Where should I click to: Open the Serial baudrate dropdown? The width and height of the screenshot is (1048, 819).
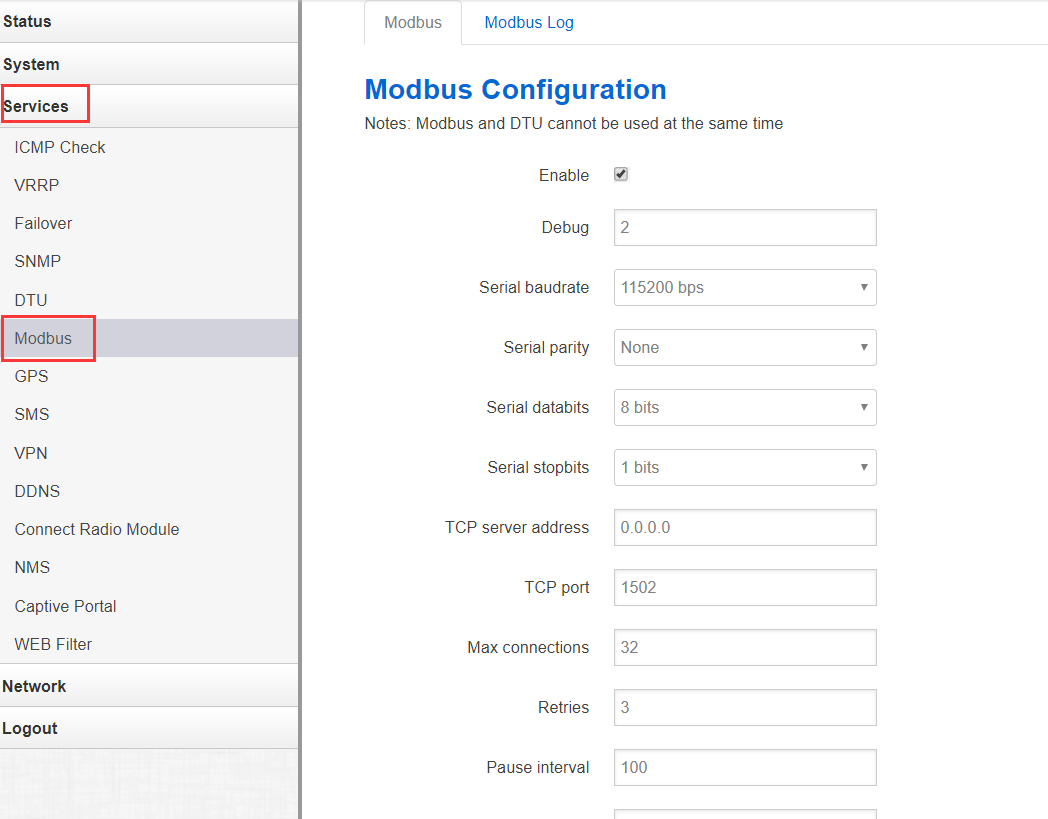pos(745,287)
